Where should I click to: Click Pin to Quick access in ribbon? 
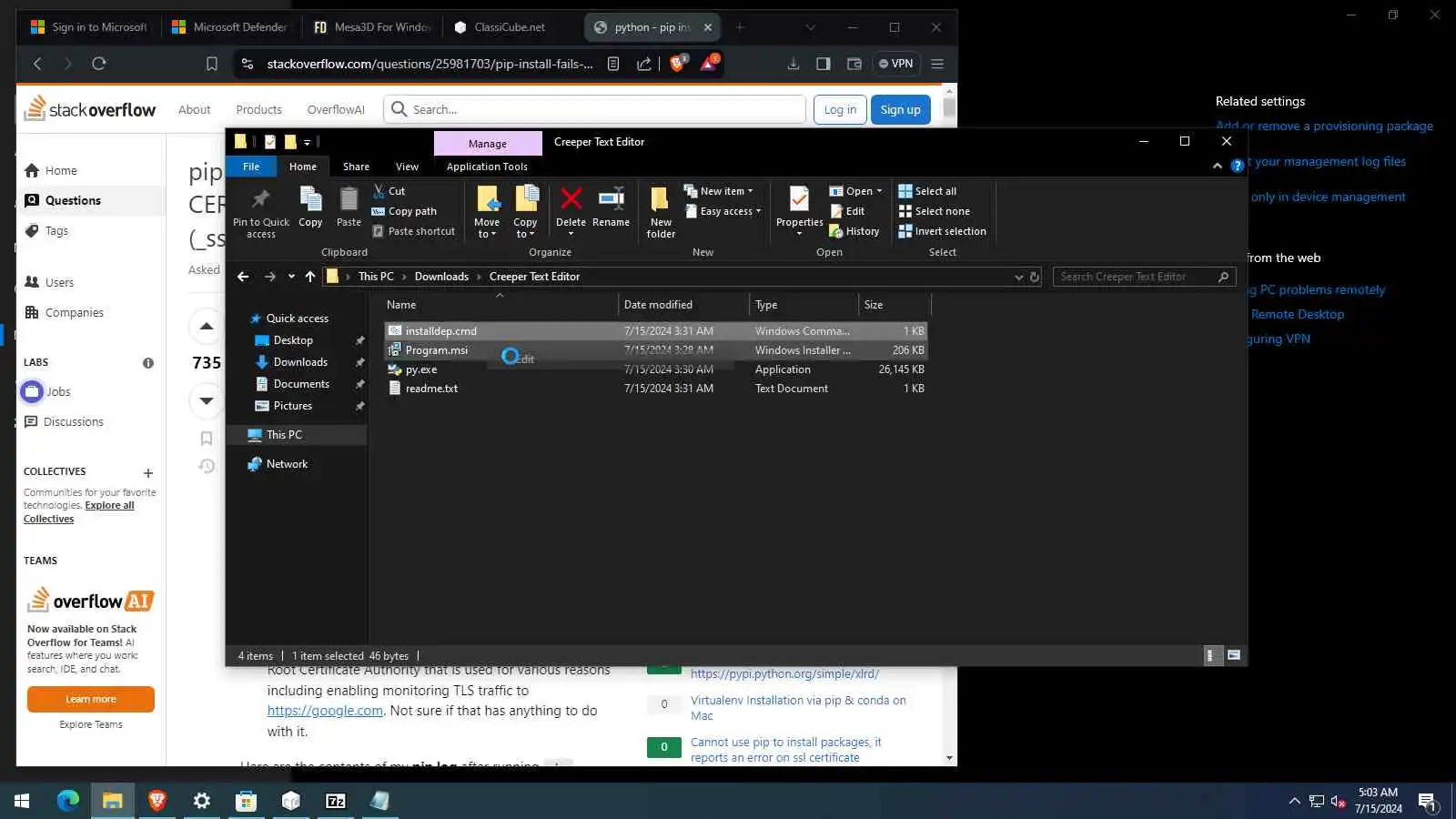pos(261,212)
